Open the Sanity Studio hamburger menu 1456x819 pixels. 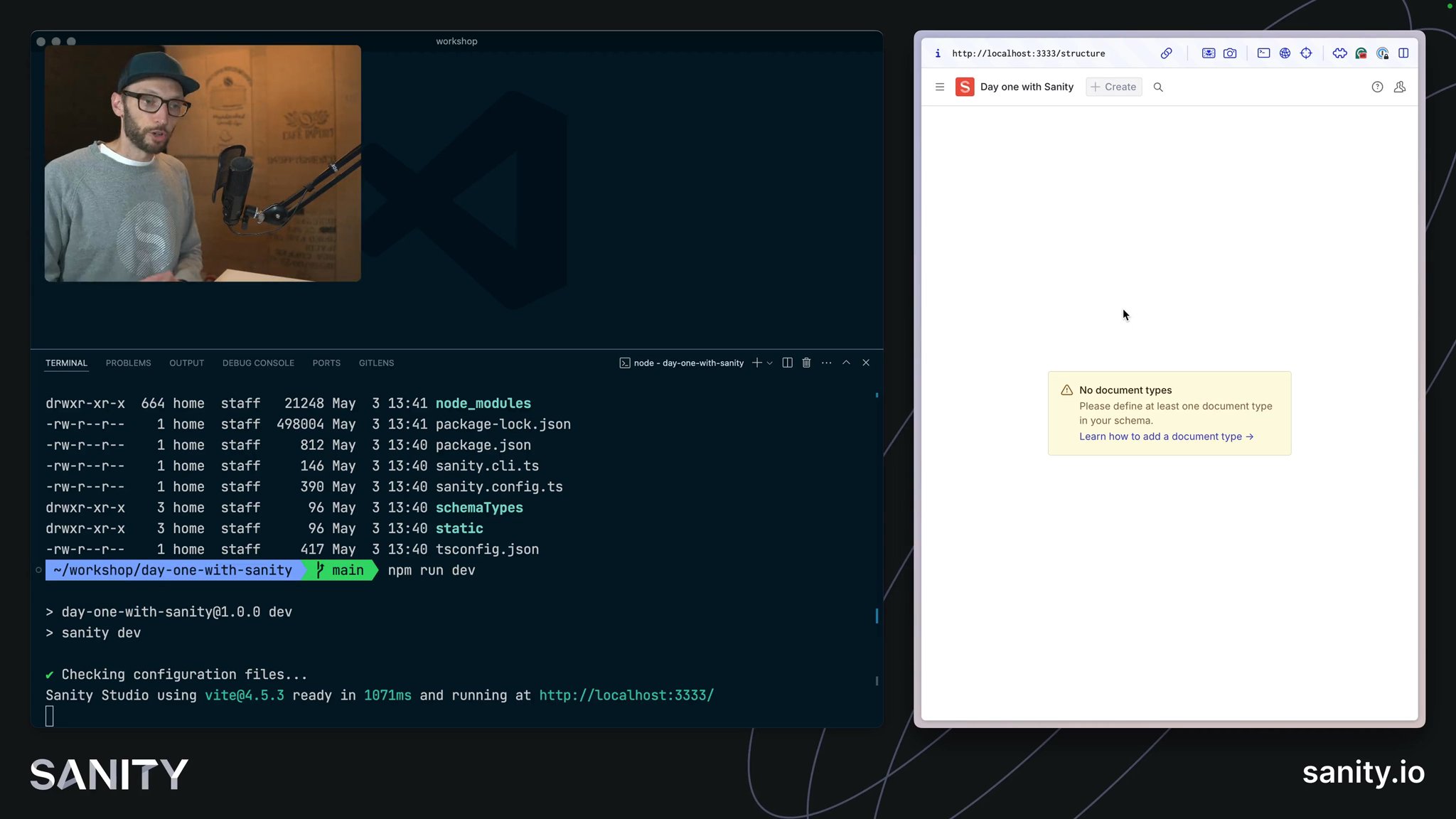(x=940, y=87)
